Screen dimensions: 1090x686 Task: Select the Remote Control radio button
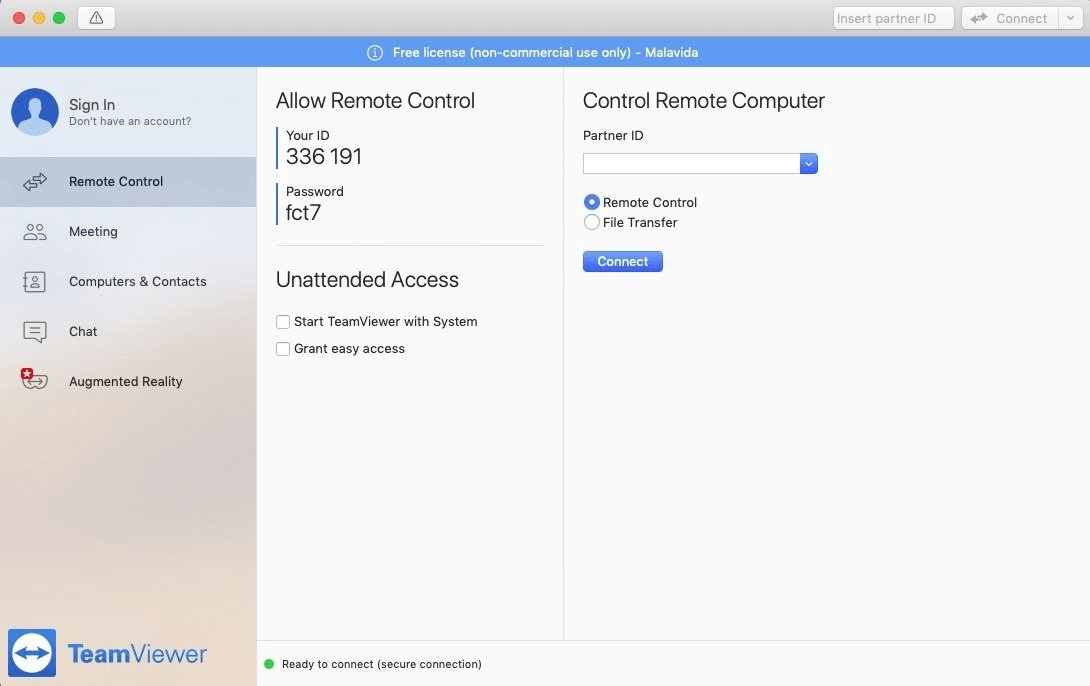592,202
